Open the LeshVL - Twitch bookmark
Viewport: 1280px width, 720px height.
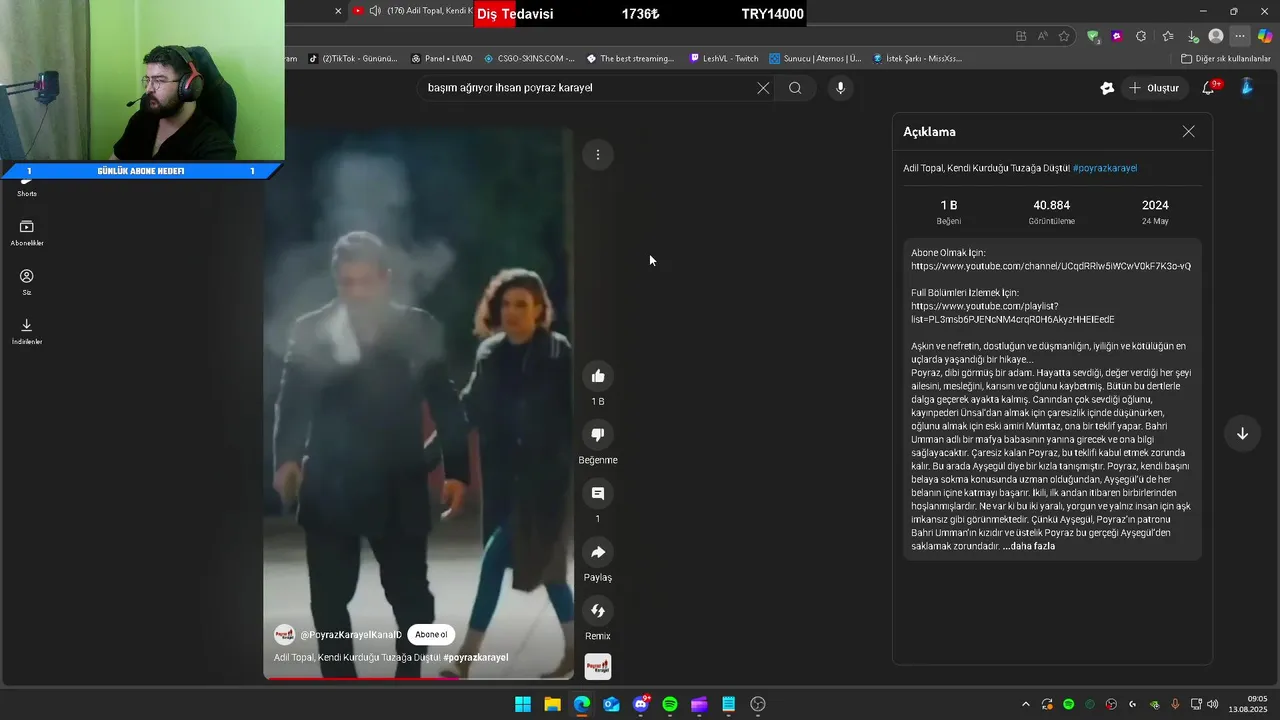pyautogui.click(x=725, y=59)
